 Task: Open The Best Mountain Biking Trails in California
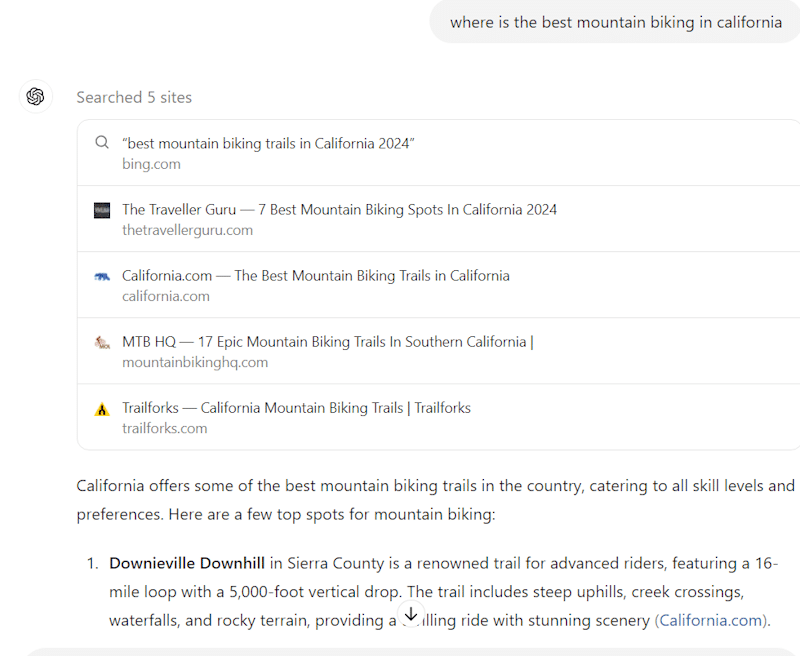click(439, 285)
